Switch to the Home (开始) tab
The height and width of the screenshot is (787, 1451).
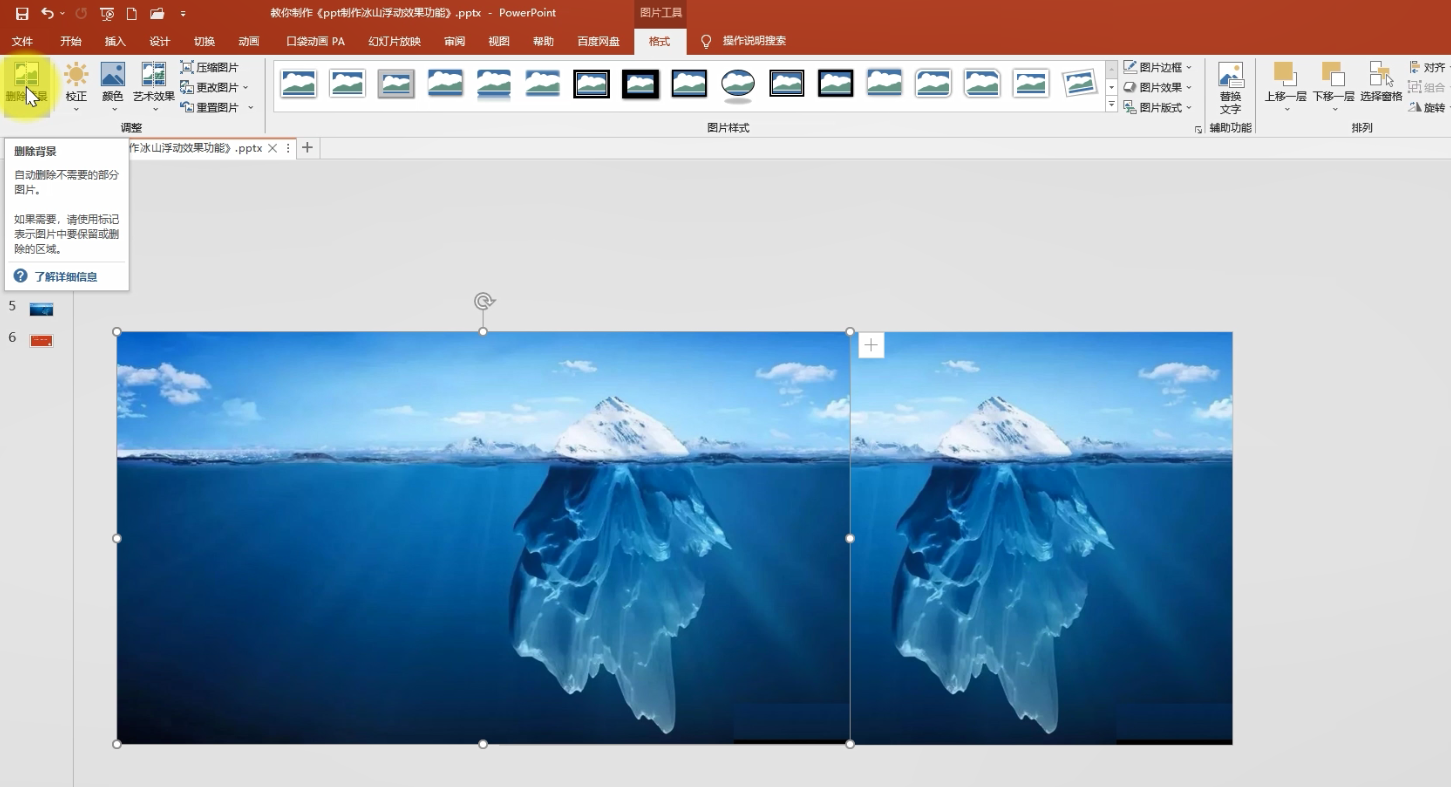click(71, 41)
